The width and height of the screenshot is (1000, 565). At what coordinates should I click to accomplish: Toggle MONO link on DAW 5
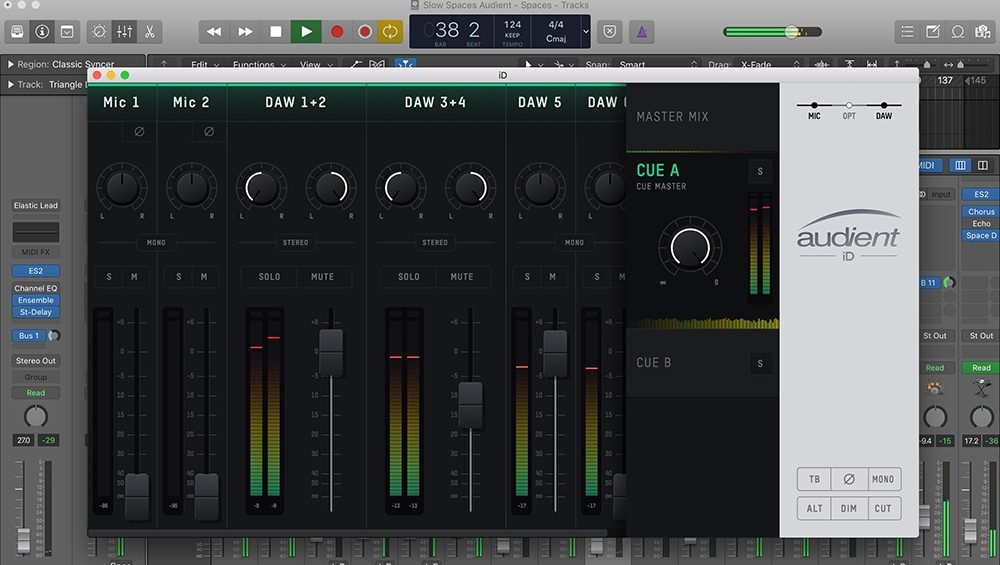point(574,242)
